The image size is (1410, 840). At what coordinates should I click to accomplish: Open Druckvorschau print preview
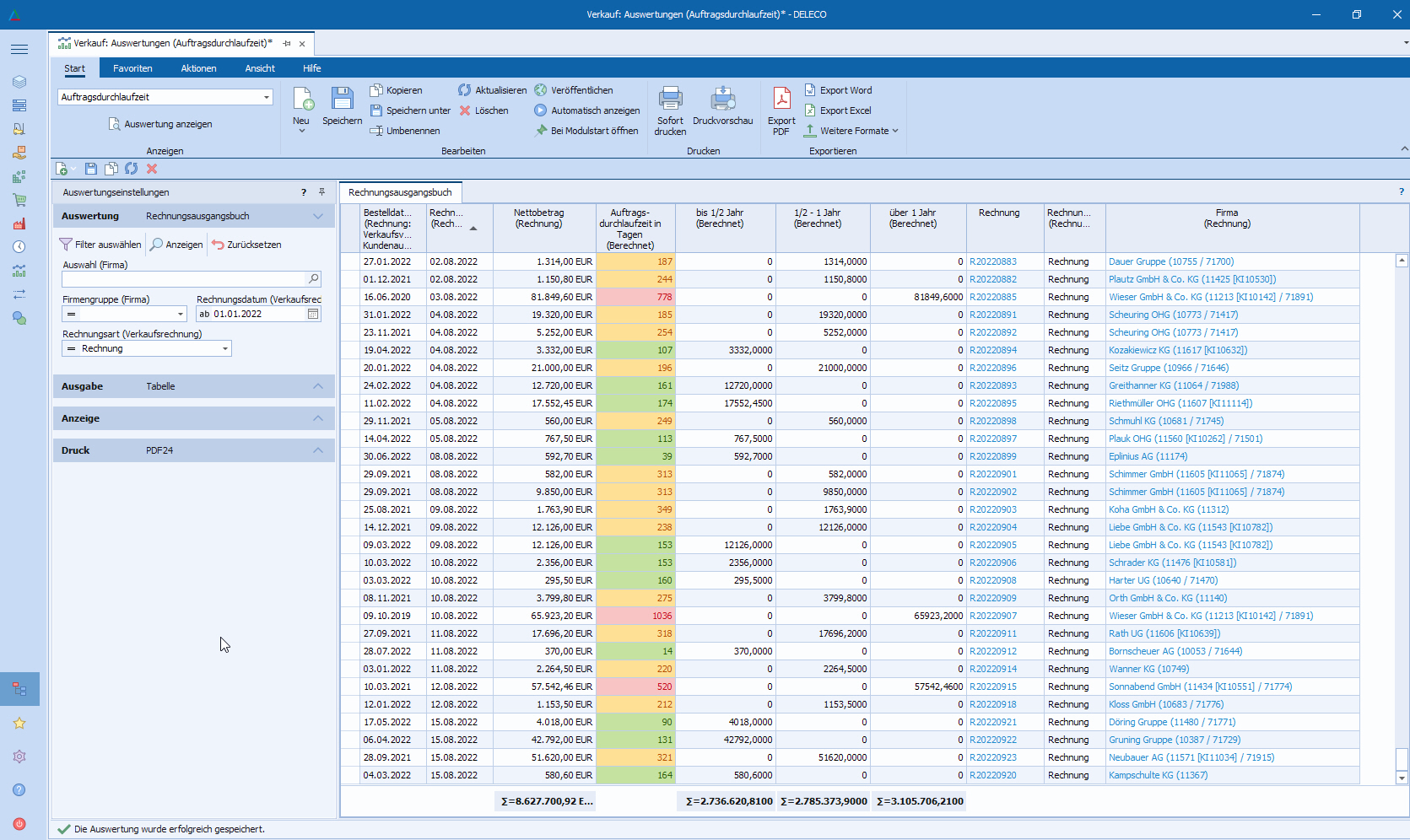point(722,100)
